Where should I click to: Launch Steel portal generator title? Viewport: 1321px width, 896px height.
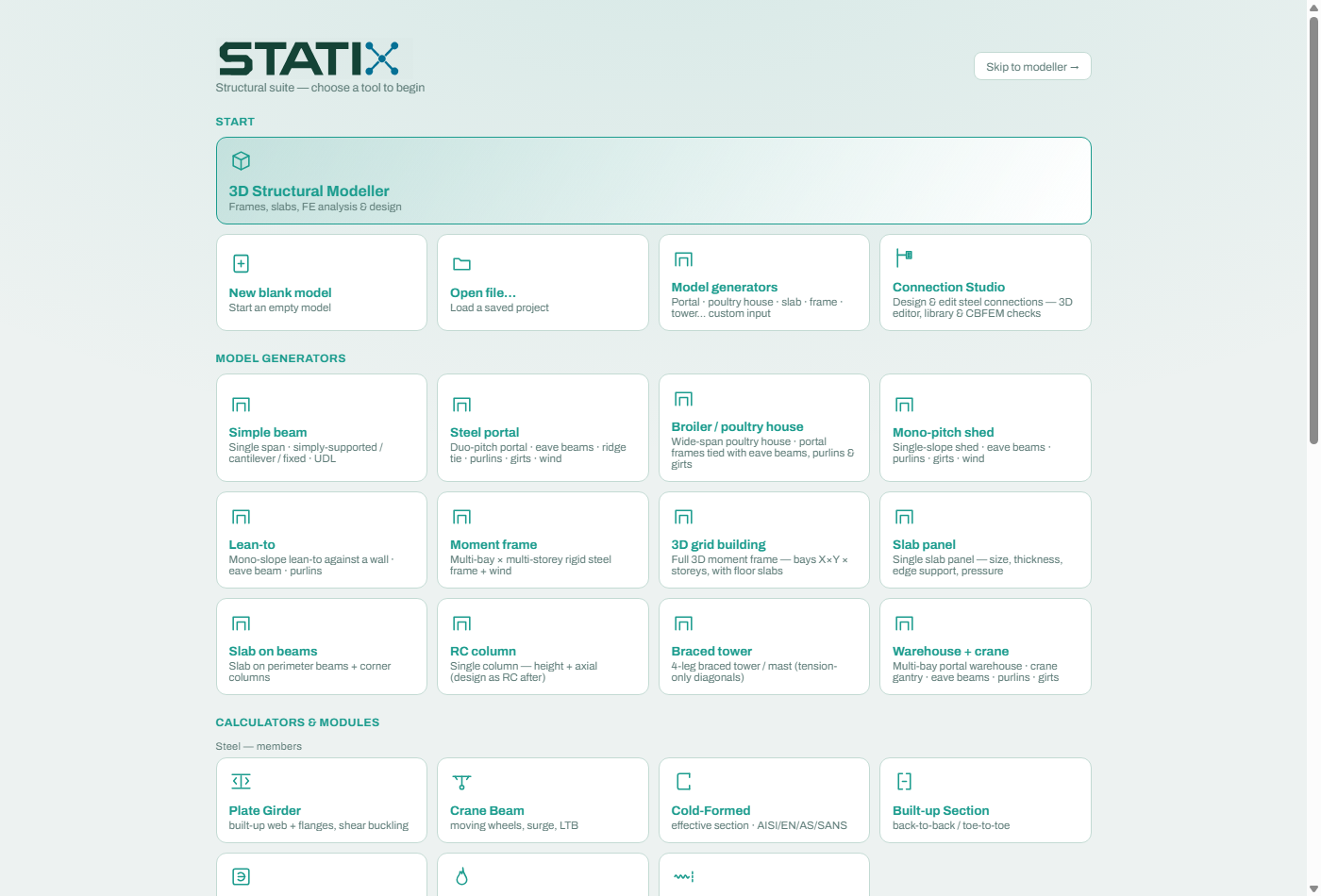[484, 432]
